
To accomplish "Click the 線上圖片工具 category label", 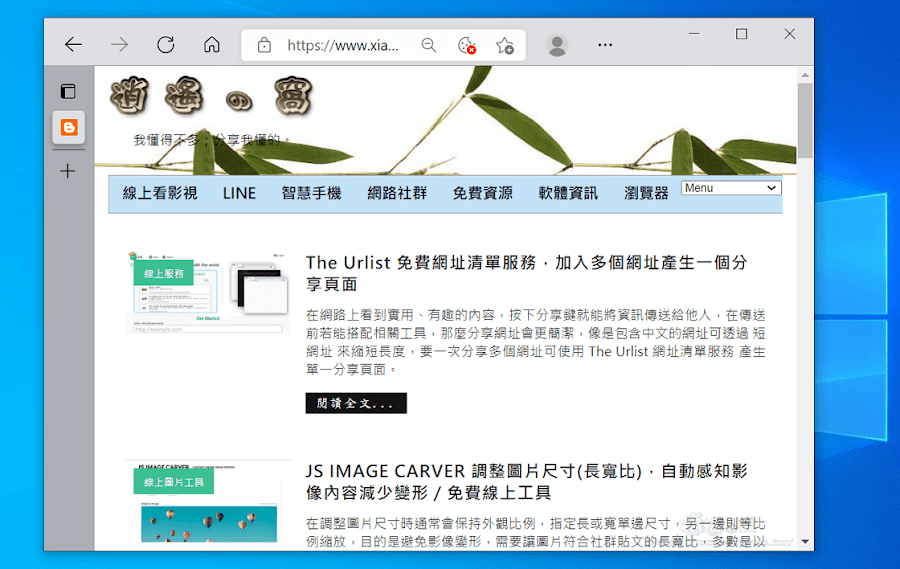I will 173,482.
